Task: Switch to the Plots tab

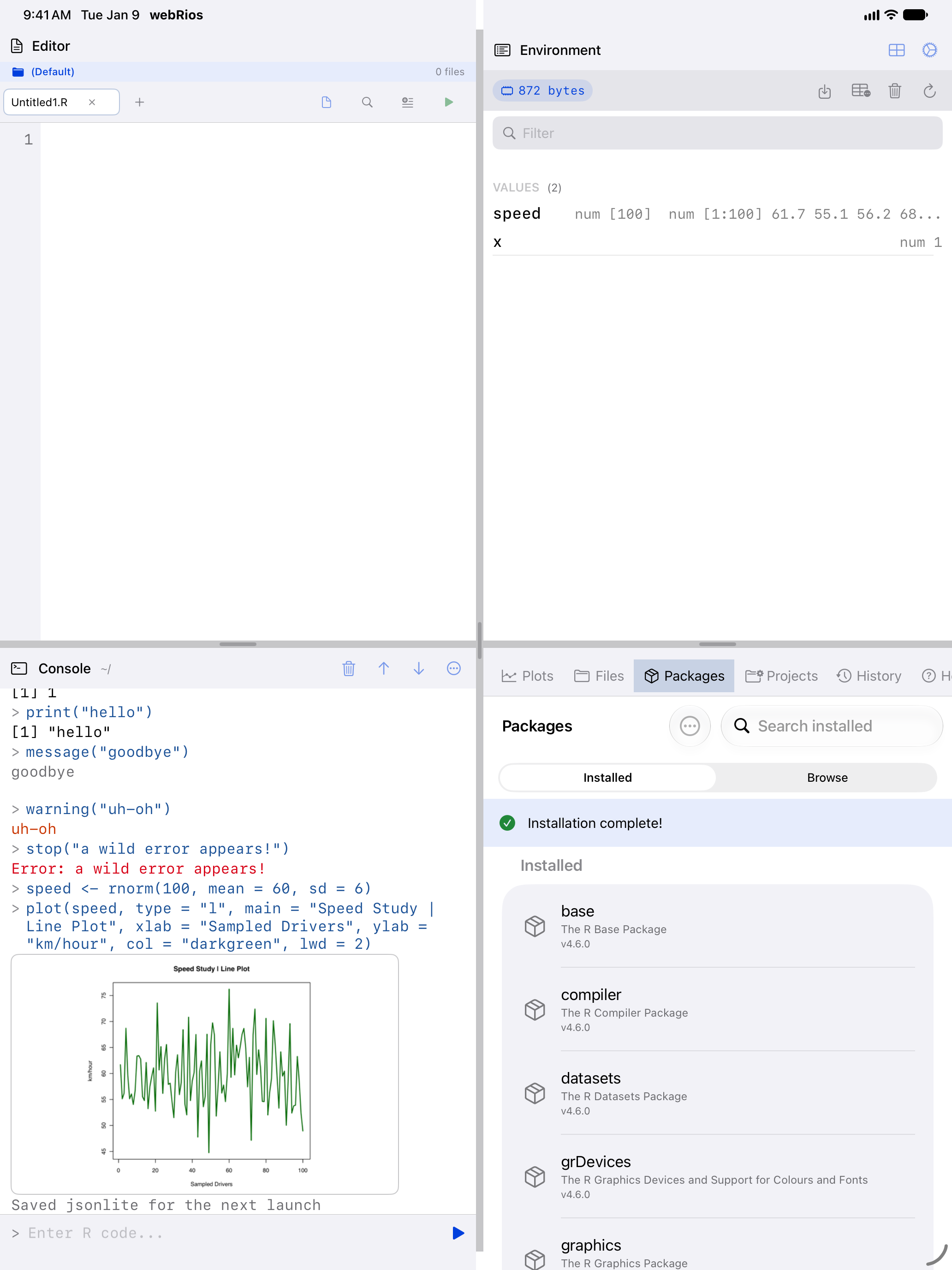Action: point(527,676)
